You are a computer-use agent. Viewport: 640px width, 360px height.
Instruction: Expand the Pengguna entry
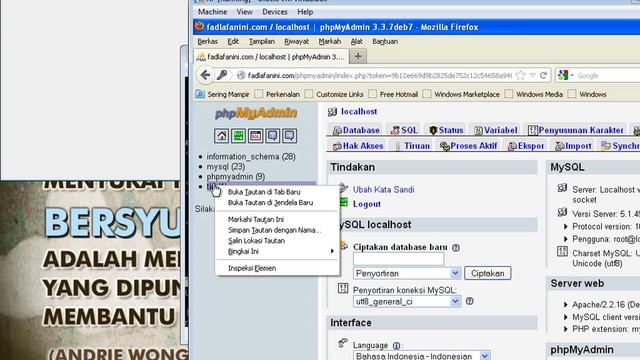click(566, 239)
